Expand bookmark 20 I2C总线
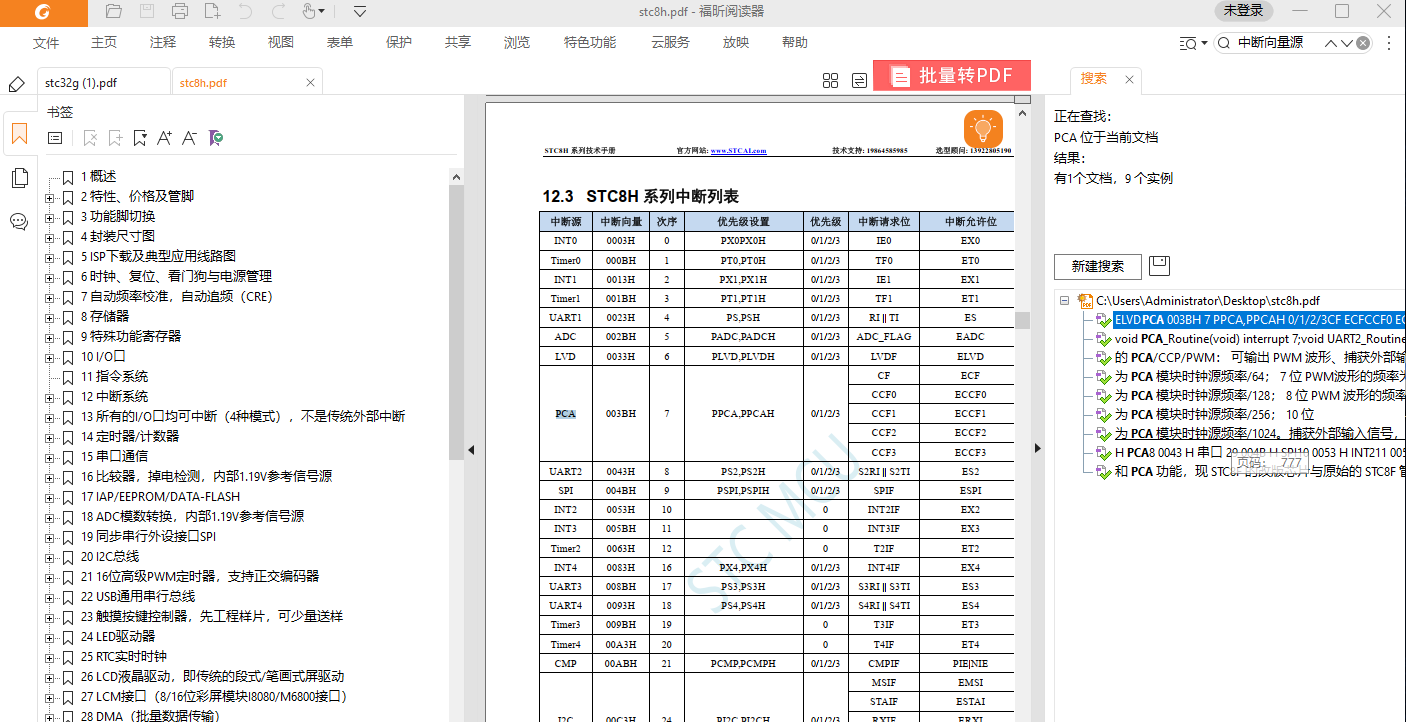1406x722 pixels. tap(49, 557)
